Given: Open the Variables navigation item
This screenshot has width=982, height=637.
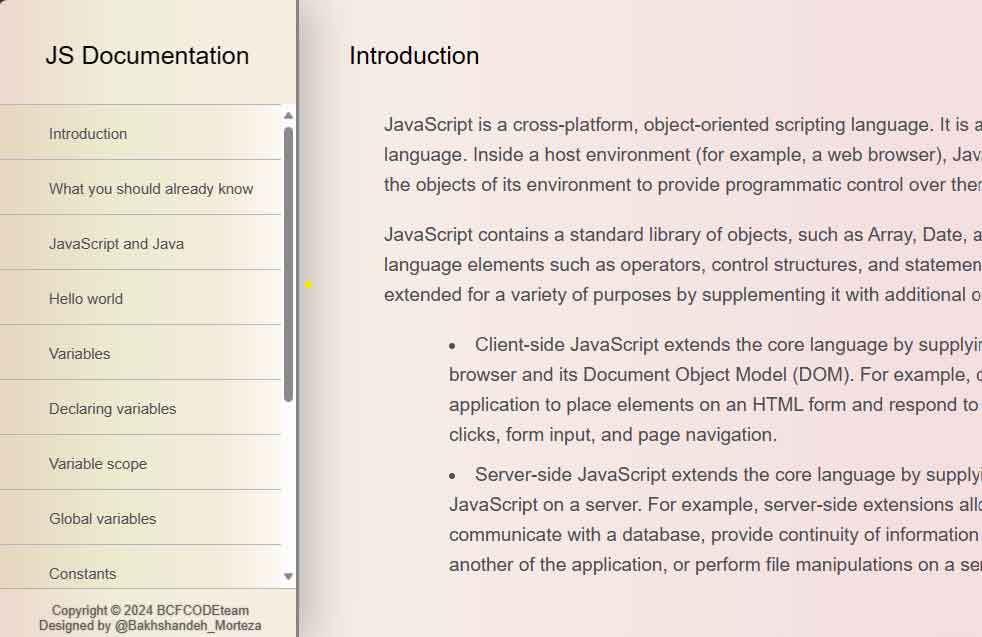Looking at the screenshot, I should pyautogui.click(x=80, y=354).
